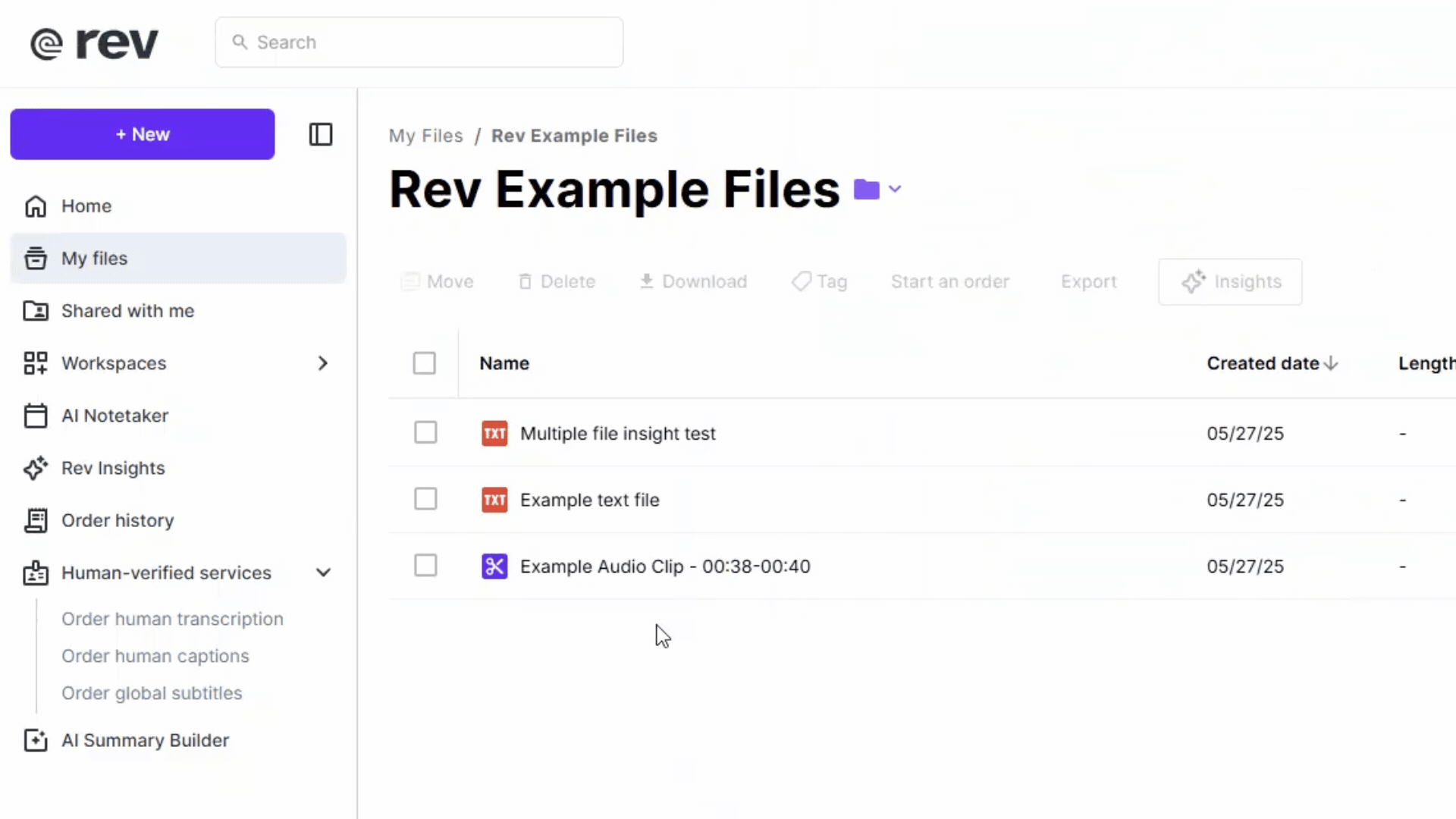Click the Start an order button
Screen dimensions: 1456x819
949,281
